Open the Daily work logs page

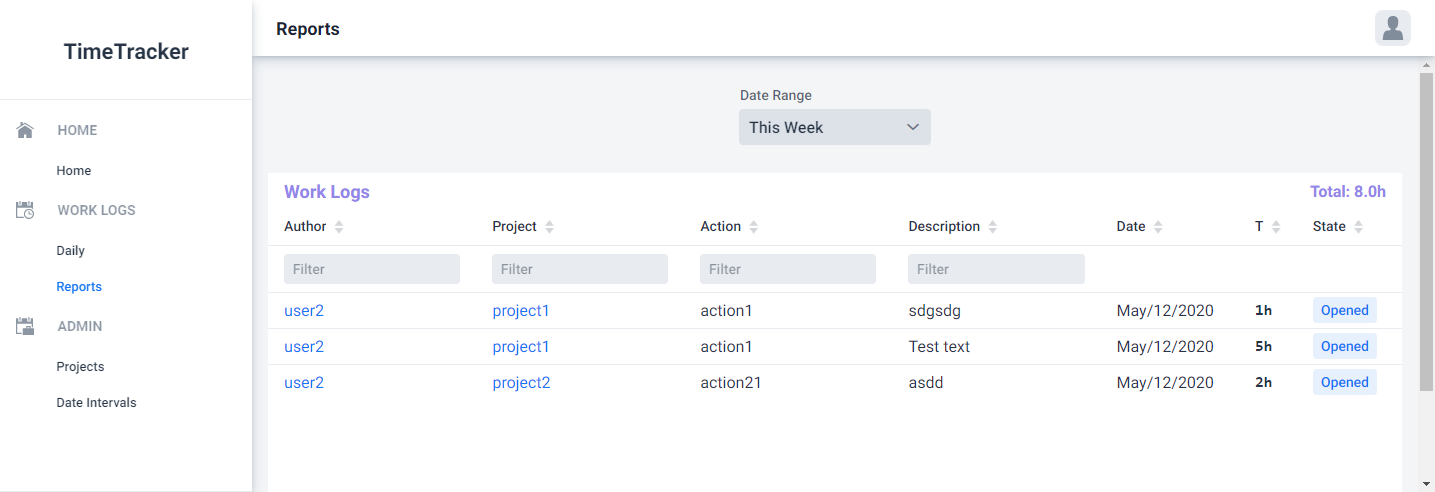(70, 251)
